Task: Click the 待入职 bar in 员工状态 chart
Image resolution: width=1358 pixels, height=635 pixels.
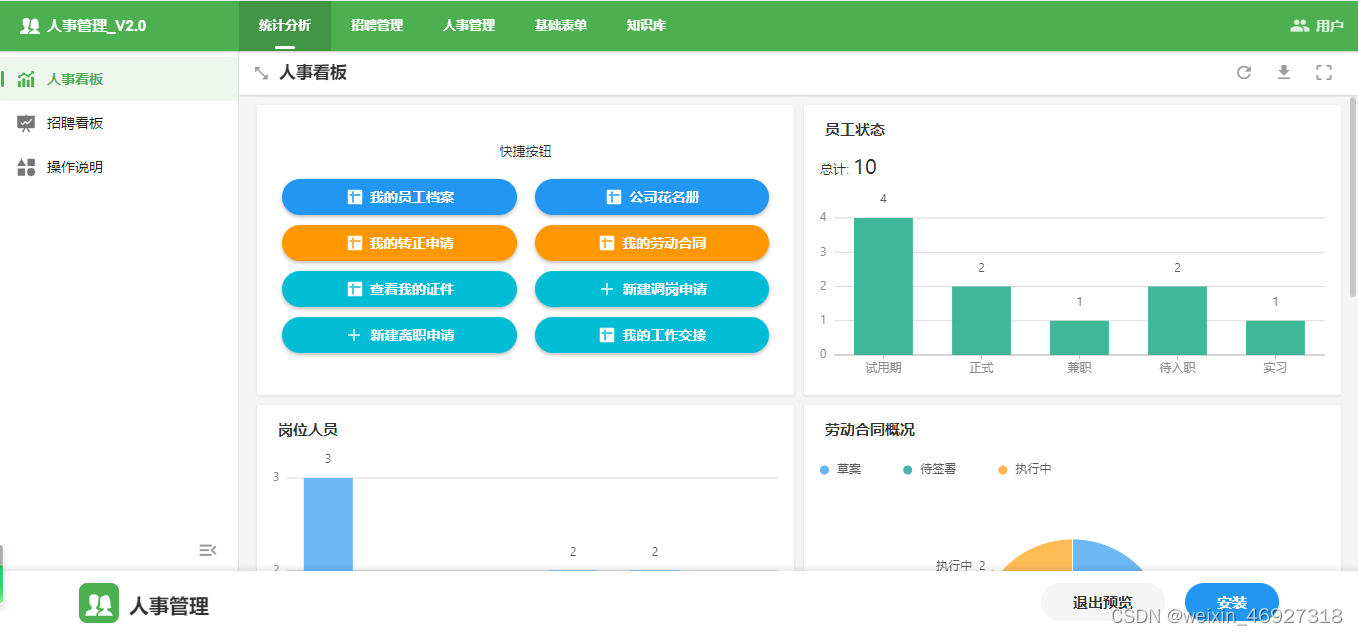Action: point(1177,320)
